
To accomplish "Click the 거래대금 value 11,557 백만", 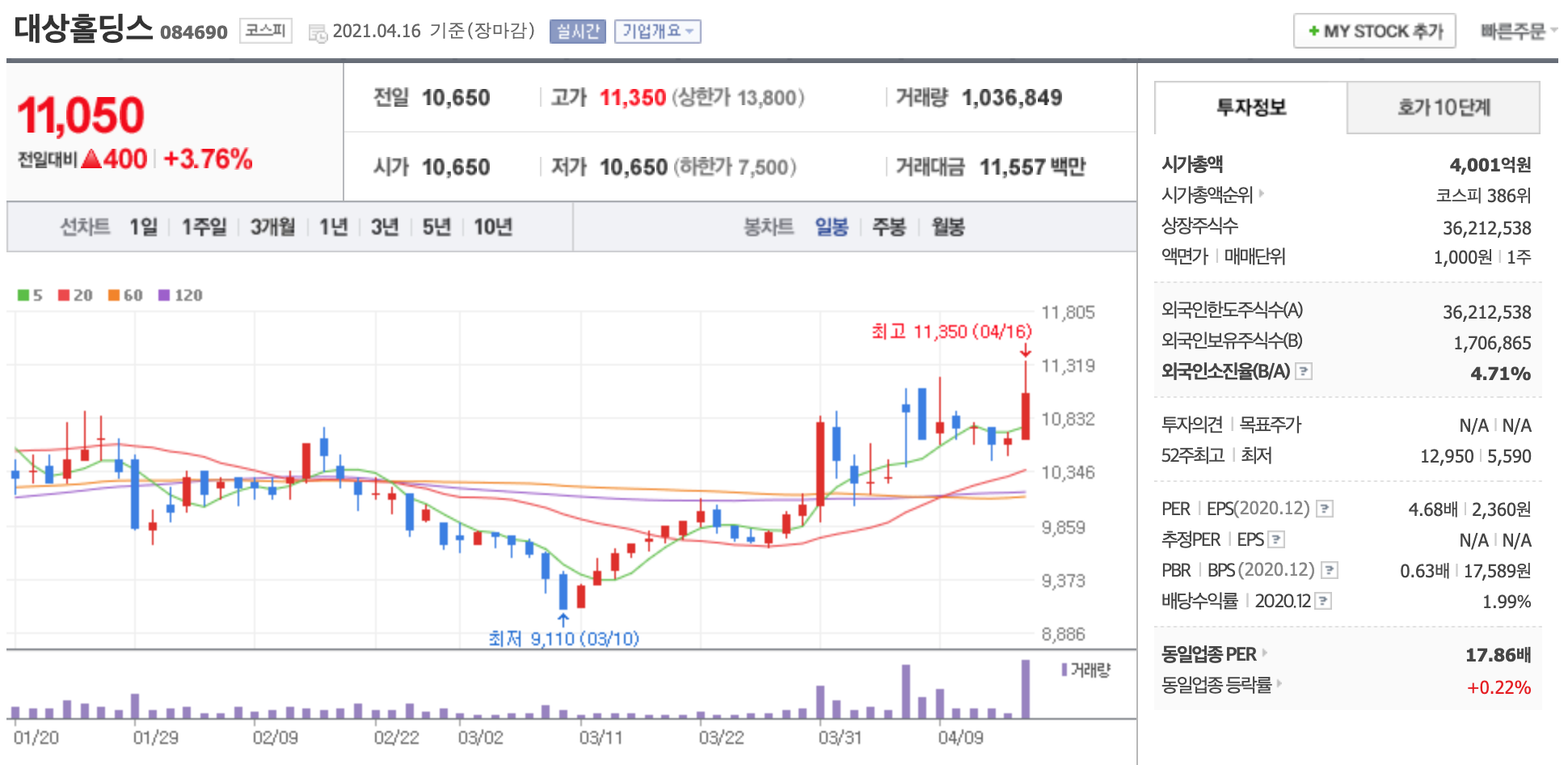I will tap(1032, 167).
